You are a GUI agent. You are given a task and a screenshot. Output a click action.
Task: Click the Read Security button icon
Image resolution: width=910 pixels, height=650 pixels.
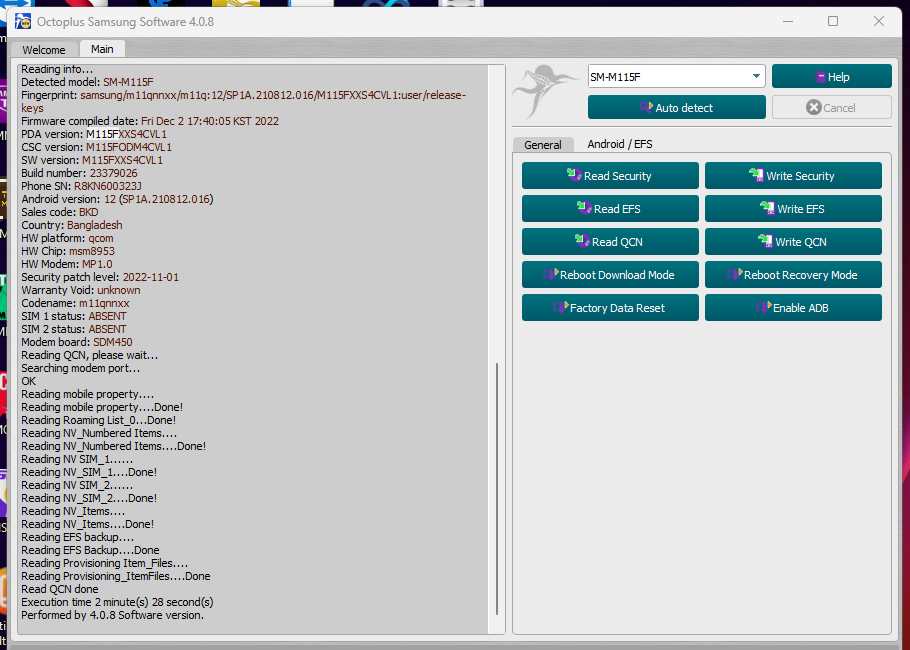(574, 175)
